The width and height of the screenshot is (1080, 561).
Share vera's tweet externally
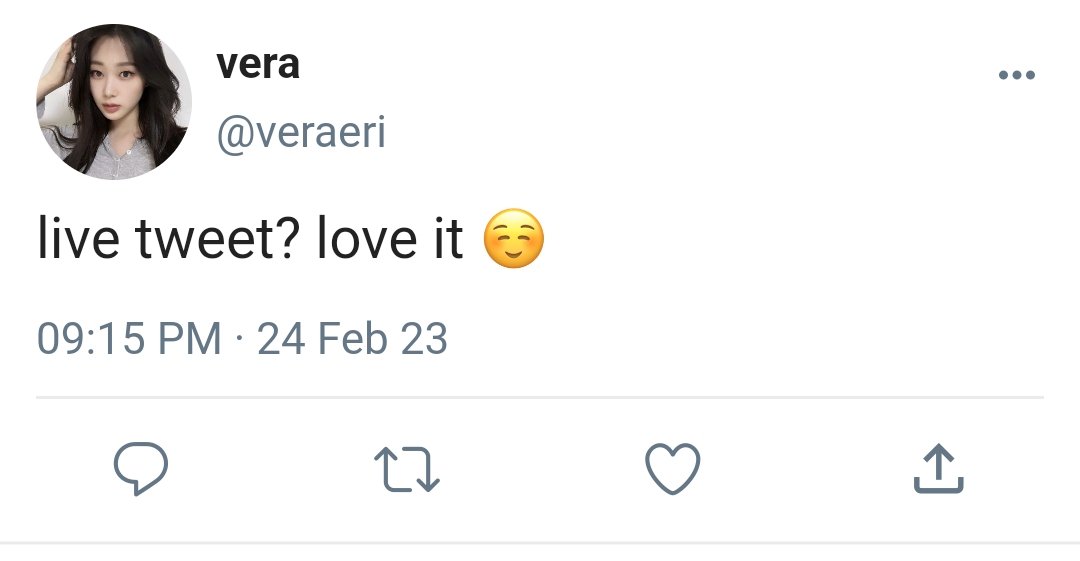[938, 469]
